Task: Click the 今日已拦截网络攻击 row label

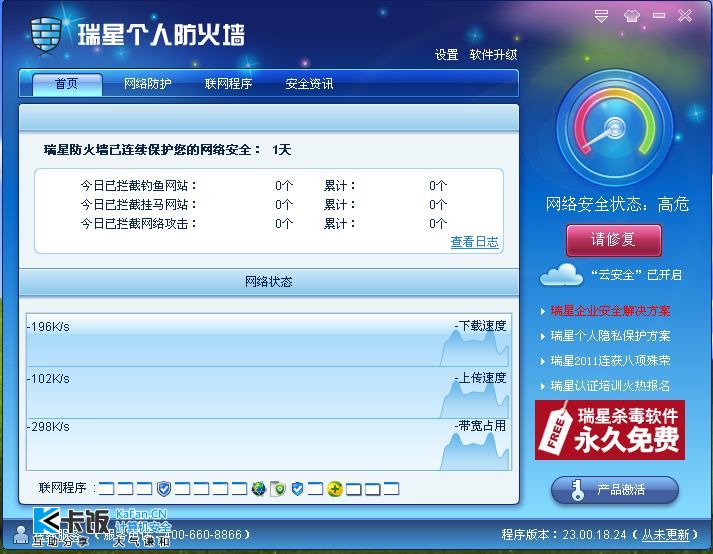Action: pos(138,224)
